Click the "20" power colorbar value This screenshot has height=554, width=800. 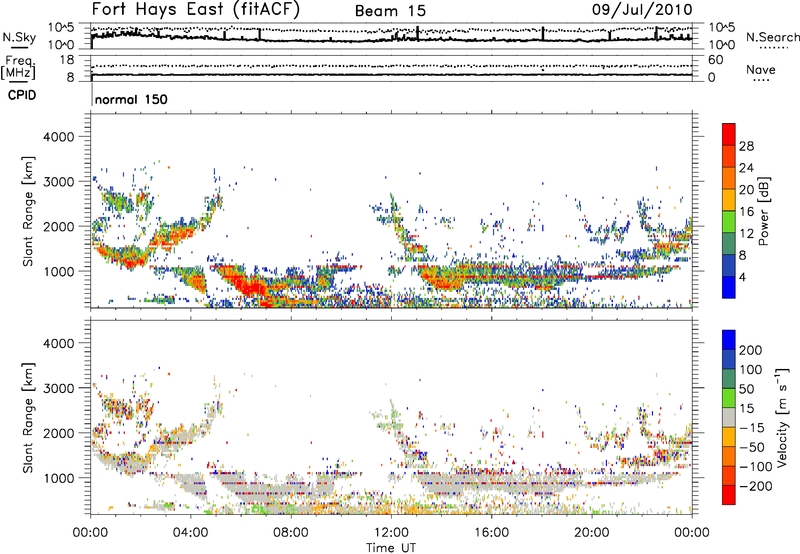coord(746,190)
